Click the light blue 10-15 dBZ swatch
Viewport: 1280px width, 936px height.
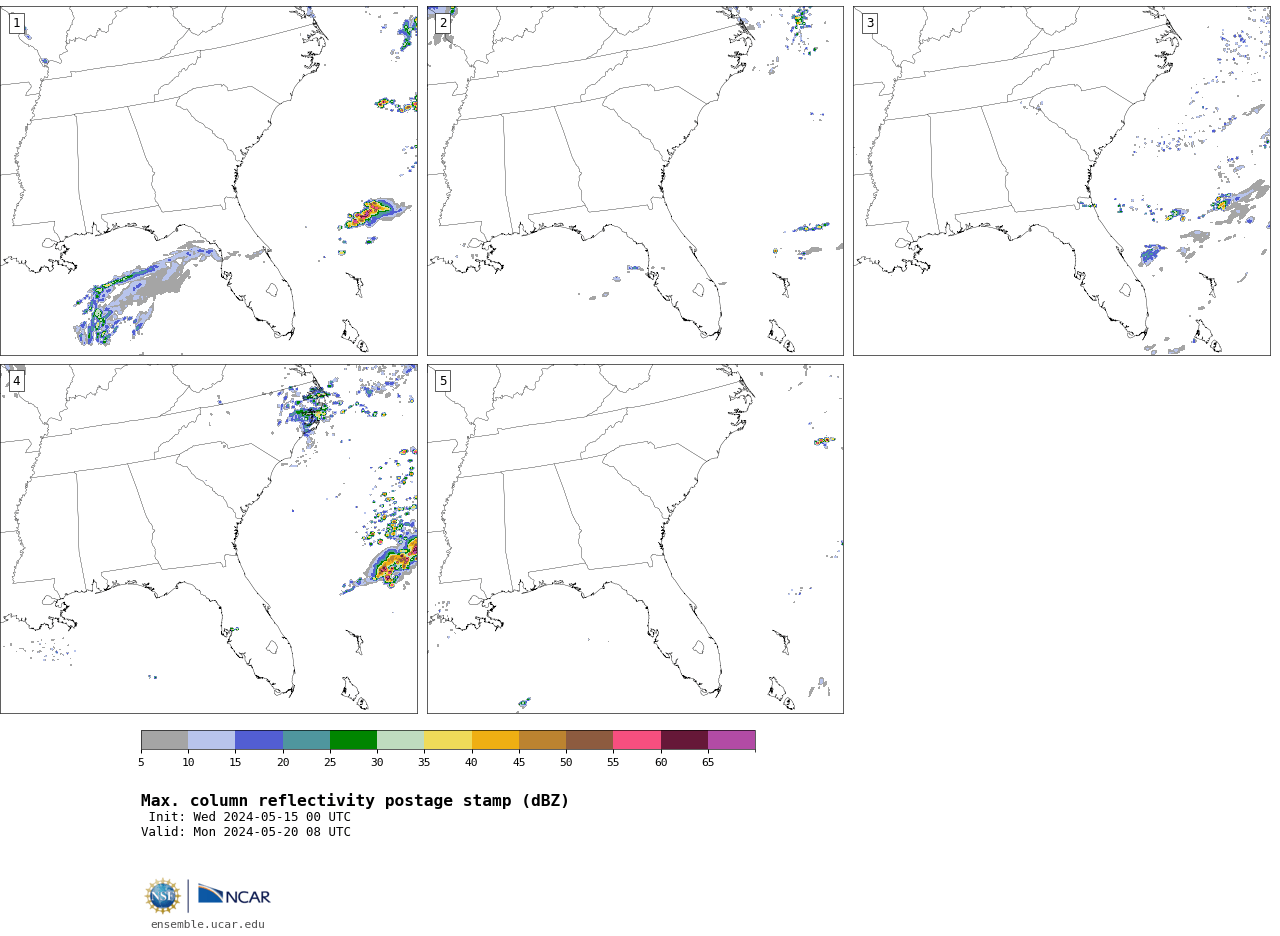pos(212,740)
